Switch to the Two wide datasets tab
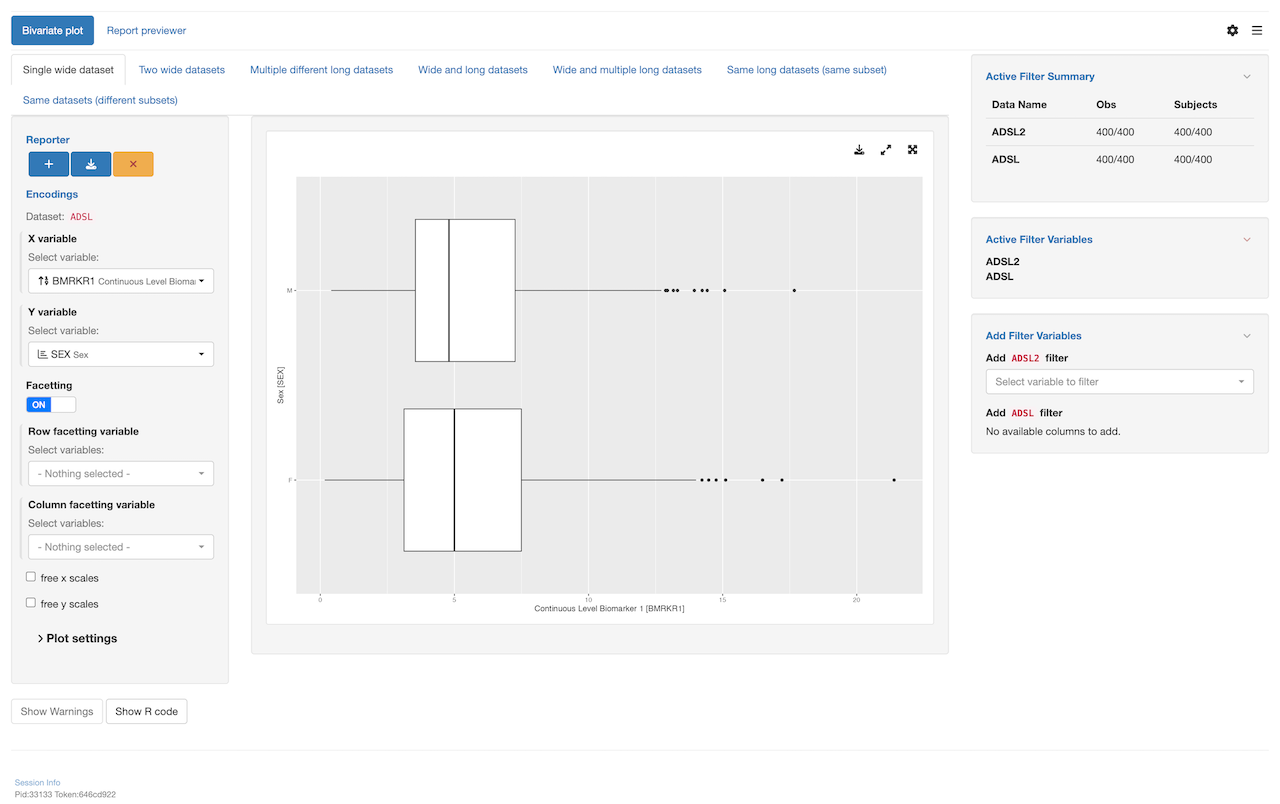The height and width of the screenshot is (804, 1280). (182, 70)
